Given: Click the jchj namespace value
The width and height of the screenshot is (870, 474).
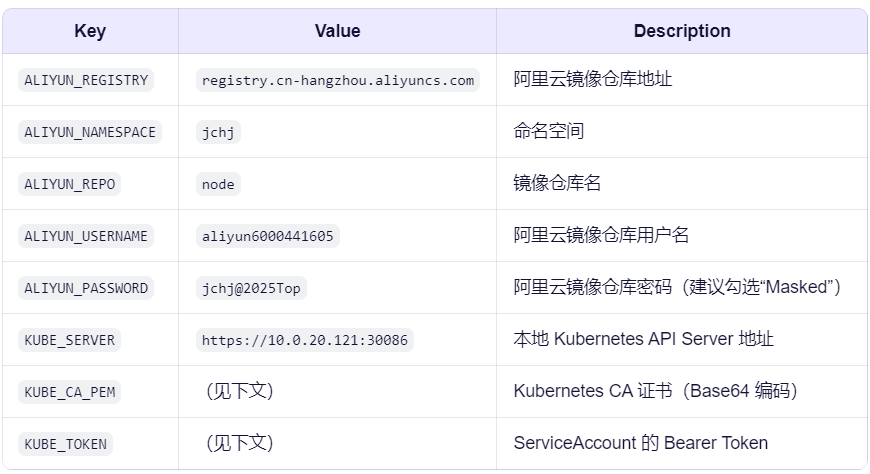Looking at the screenshot, I should click(218, 132).
